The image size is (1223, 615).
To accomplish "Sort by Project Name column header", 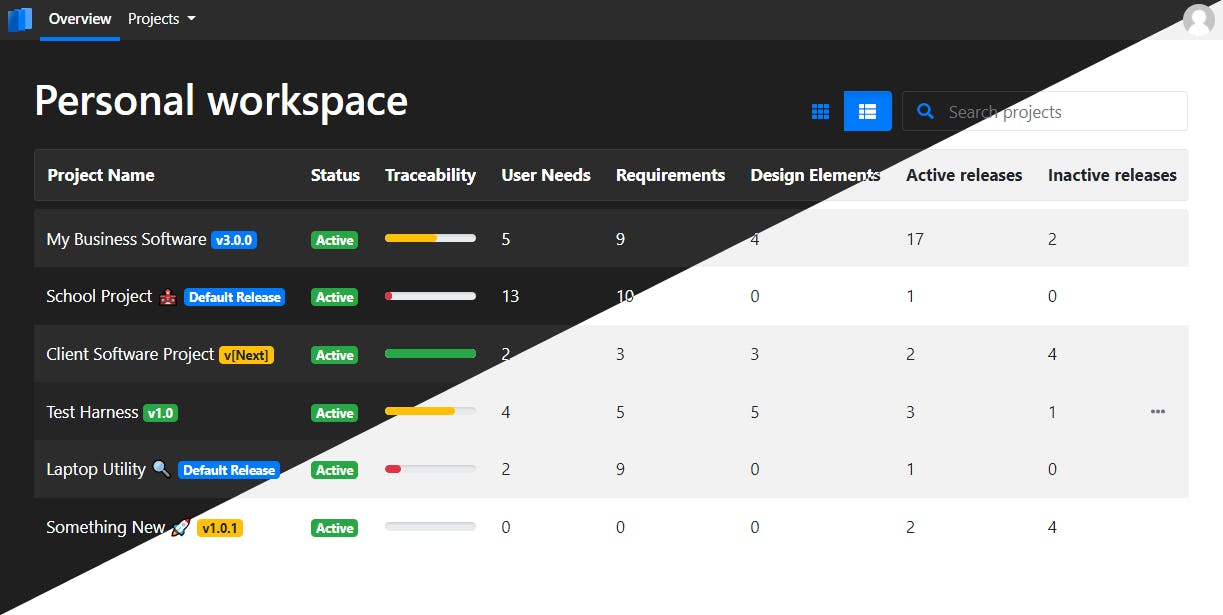I will (x=101, y=175).
